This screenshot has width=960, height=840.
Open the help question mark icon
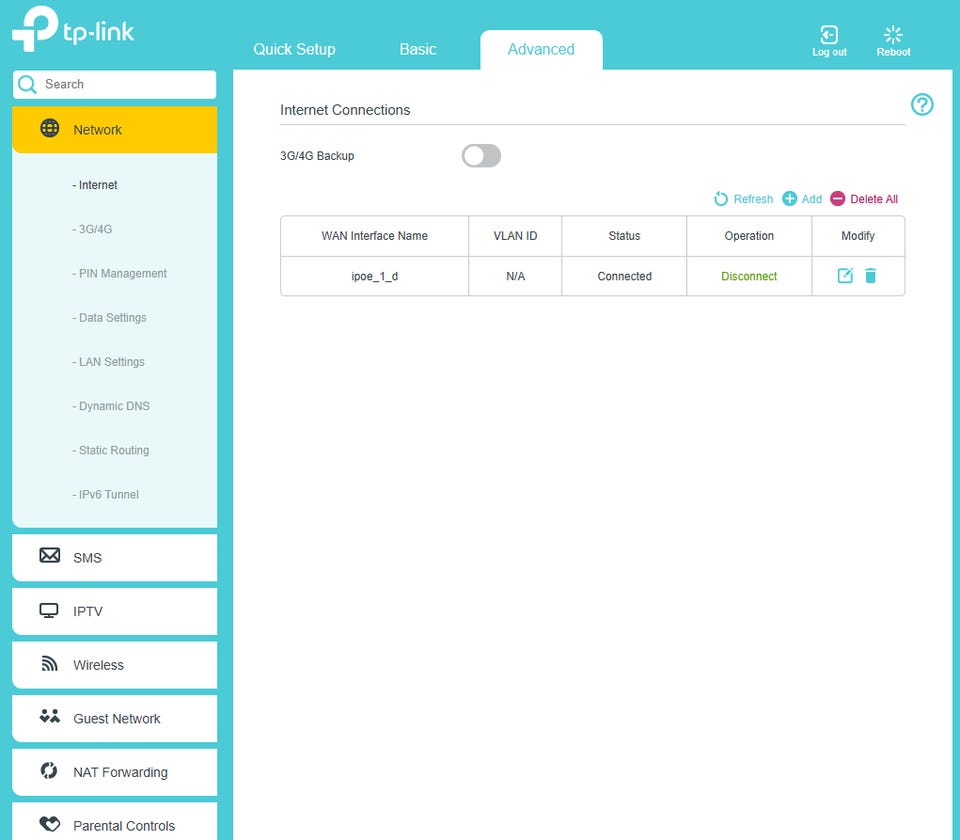(x=921, y=105)
